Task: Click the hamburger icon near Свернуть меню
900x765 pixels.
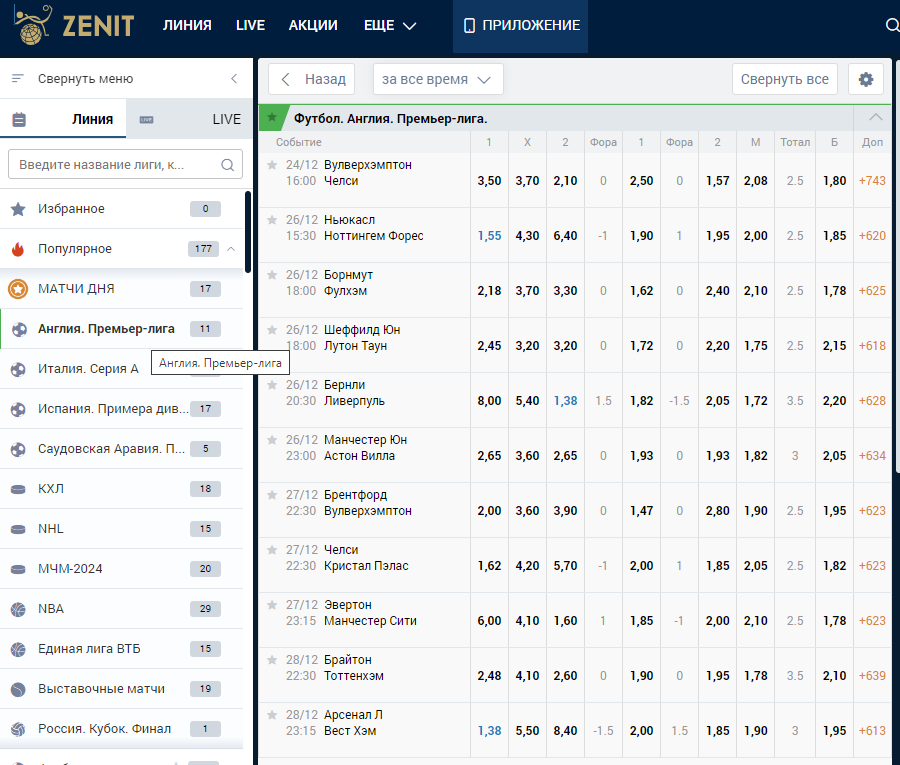Action: coord(18,78)
